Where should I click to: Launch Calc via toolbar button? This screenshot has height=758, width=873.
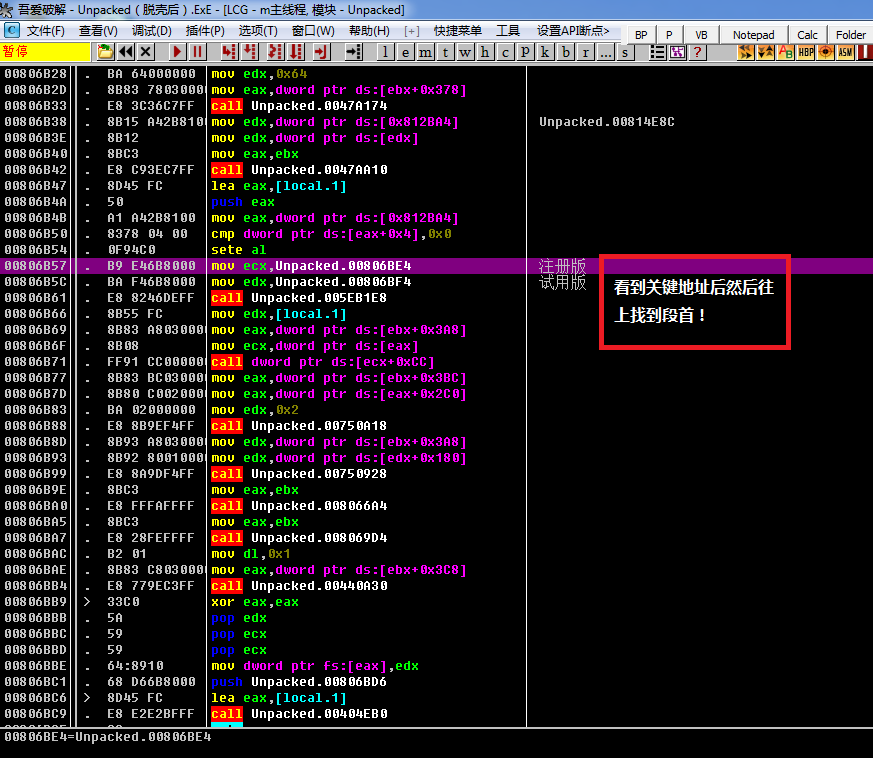click(x=807, y=35)
